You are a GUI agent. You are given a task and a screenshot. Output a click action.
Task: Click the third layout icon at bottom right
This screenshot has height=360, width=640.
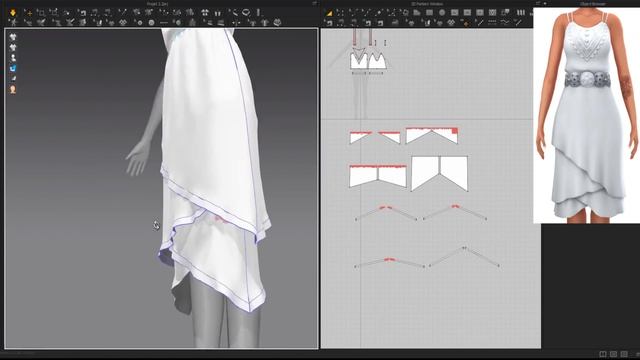click(x=624, y=354)
